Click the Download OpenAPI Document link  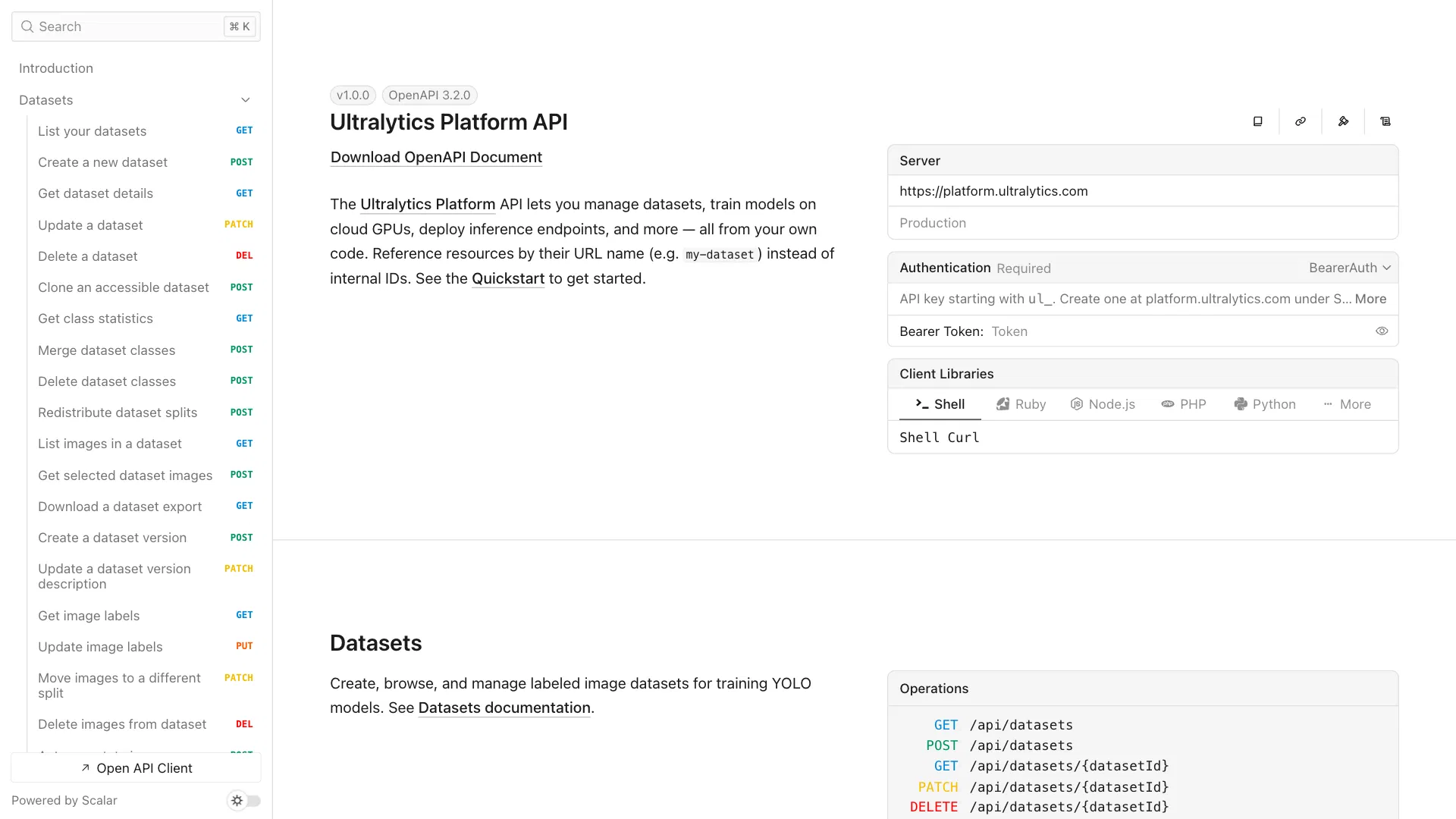[x=436, y=157]
